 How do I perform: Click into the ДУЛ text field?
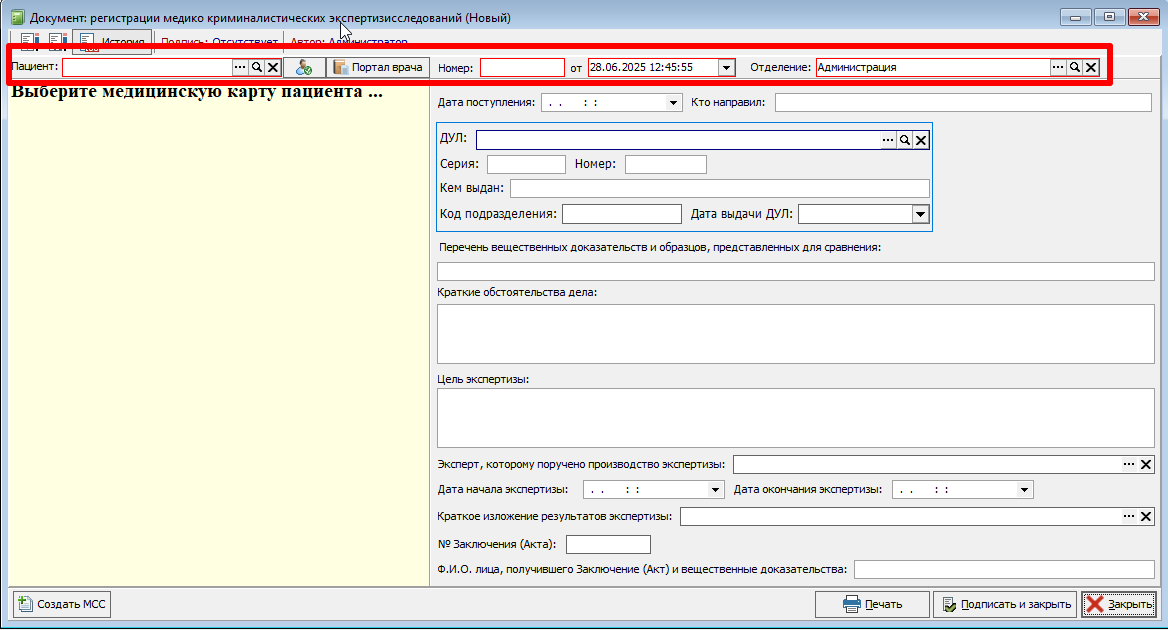click(x=679, y=140)
